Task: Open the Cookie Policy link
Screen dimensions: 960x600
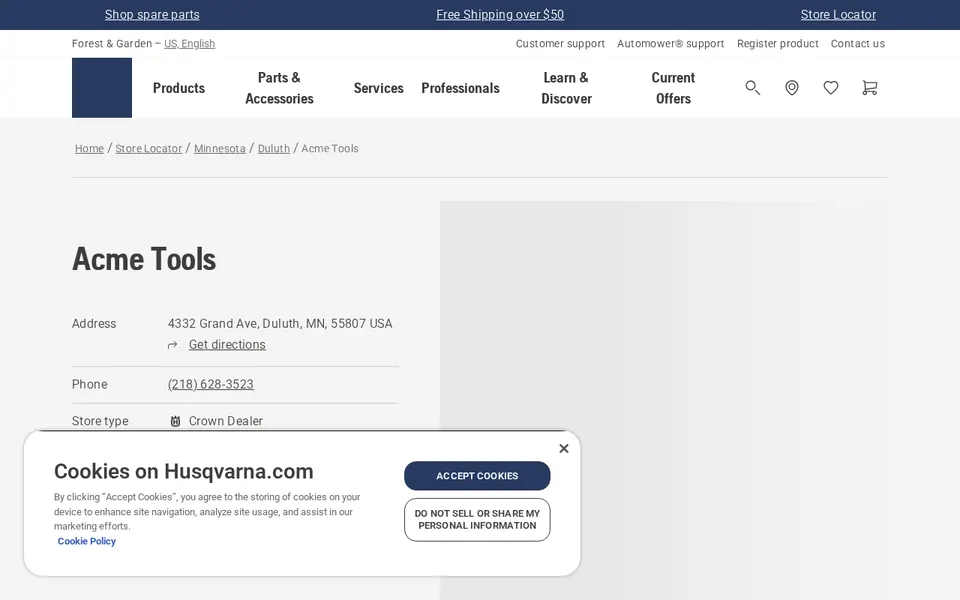Action: click(x=86, y=541)
